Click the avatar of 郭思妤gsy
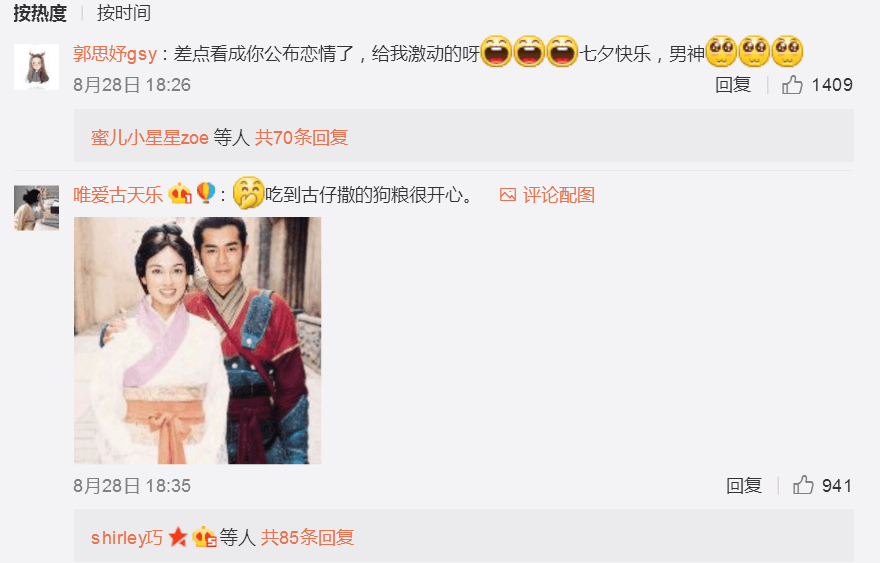880x563 pixels. [36, 67]
